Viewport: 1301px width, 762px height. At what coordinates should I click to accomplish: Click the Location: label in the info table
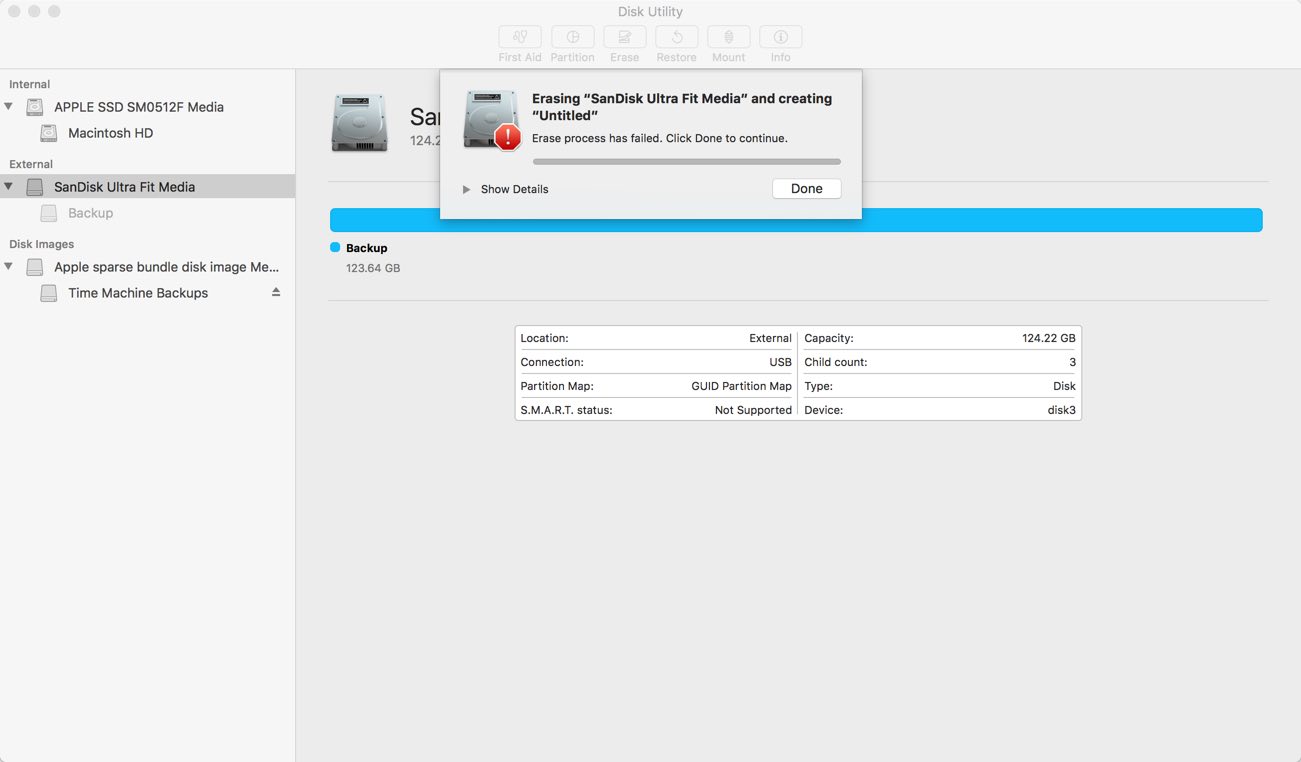coord(544,338)
